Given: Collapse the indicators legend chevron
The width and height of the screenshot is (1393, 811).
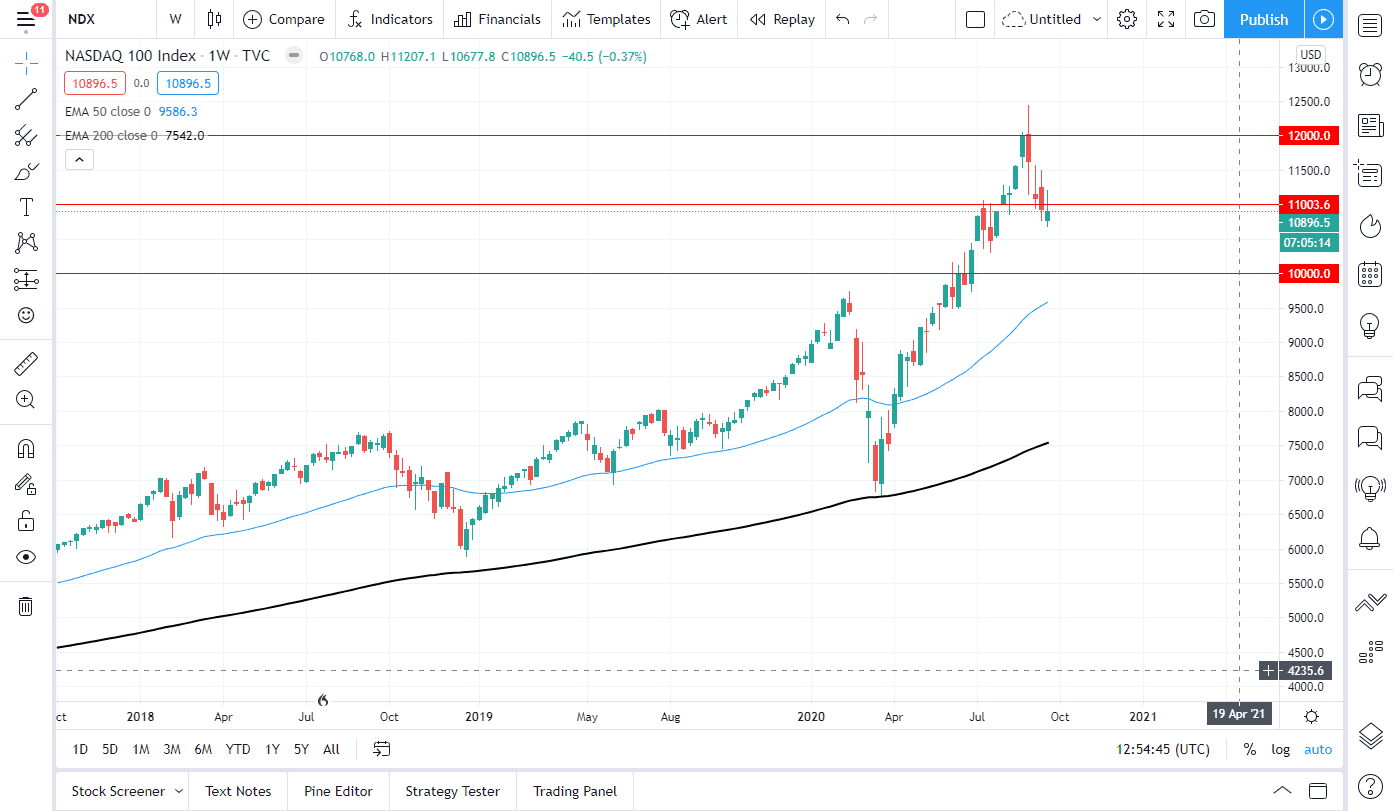Looking at the screenshot, I should [x=79, y=159].
